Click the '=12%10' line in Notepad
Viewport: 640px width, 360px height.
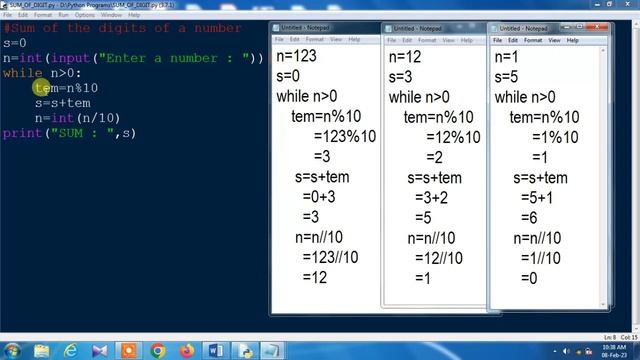pos(453,137)
